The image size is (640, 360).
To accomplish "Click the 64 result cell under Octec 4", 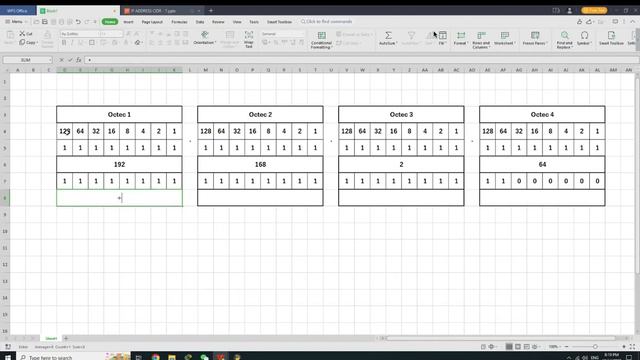I will pyautogui.click(x=542, y=164).
